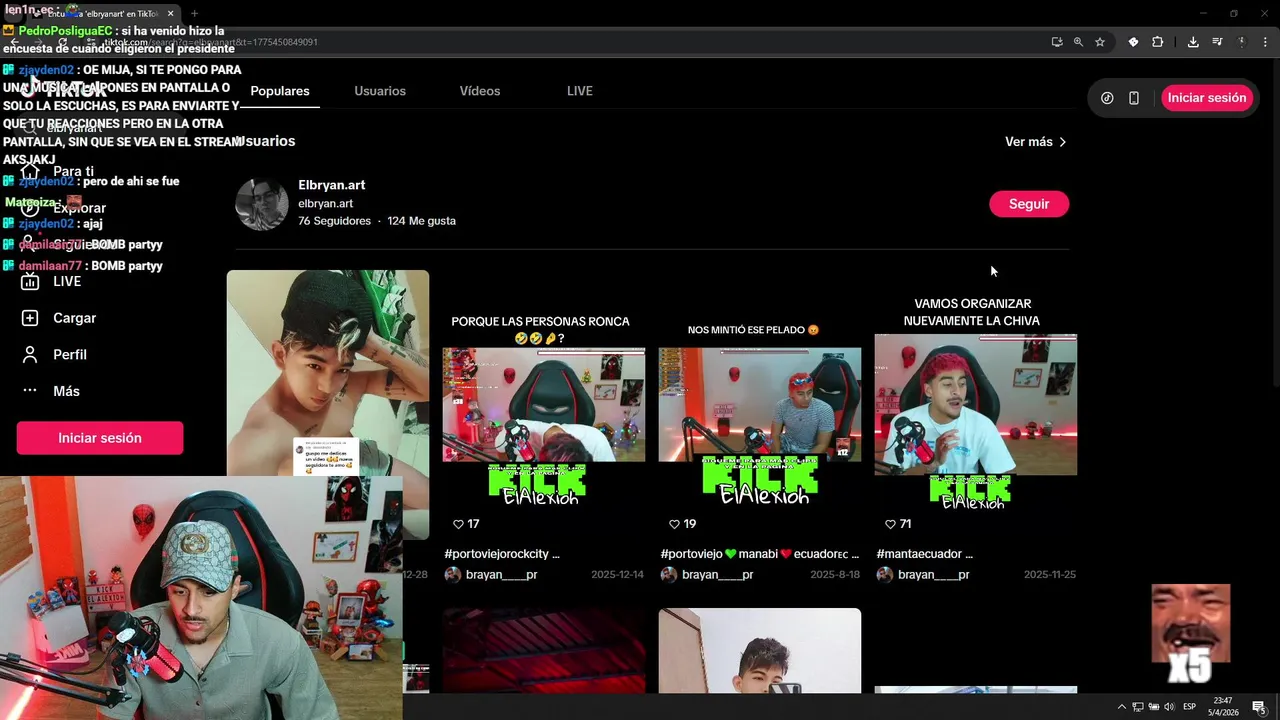This screenshot has height=720, width=1280.
Task: Open the Explorar compass icon in sidebar
Action: 30,208
